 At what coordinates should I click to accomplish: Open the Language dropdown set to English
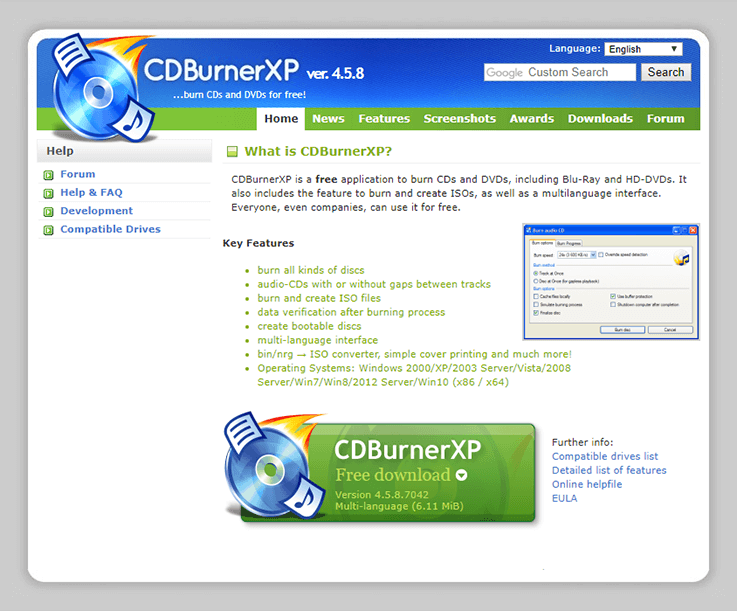tap(643, 49)
